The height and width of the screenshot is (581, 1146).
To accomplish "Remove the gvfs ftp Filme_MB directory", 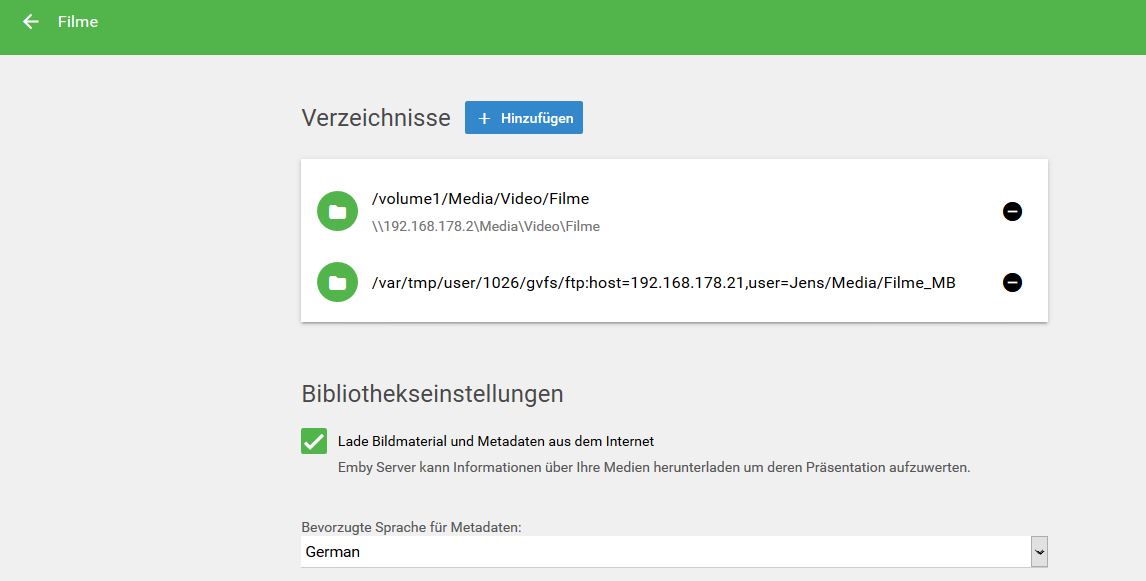I will pyautogui.click(x=1012, y=282).
